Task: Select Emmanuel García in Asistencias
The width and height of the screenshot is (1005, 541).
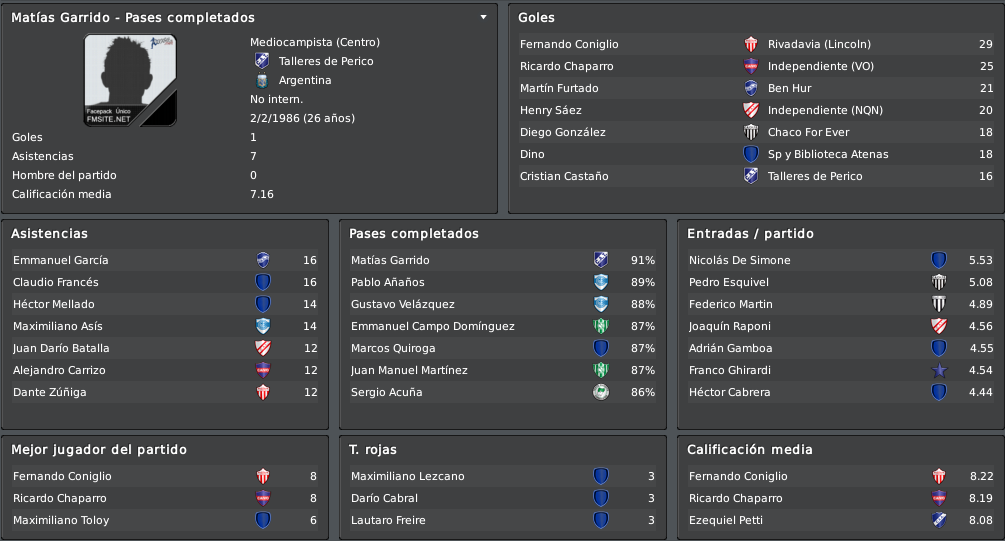Action: [x=60, y=260]
